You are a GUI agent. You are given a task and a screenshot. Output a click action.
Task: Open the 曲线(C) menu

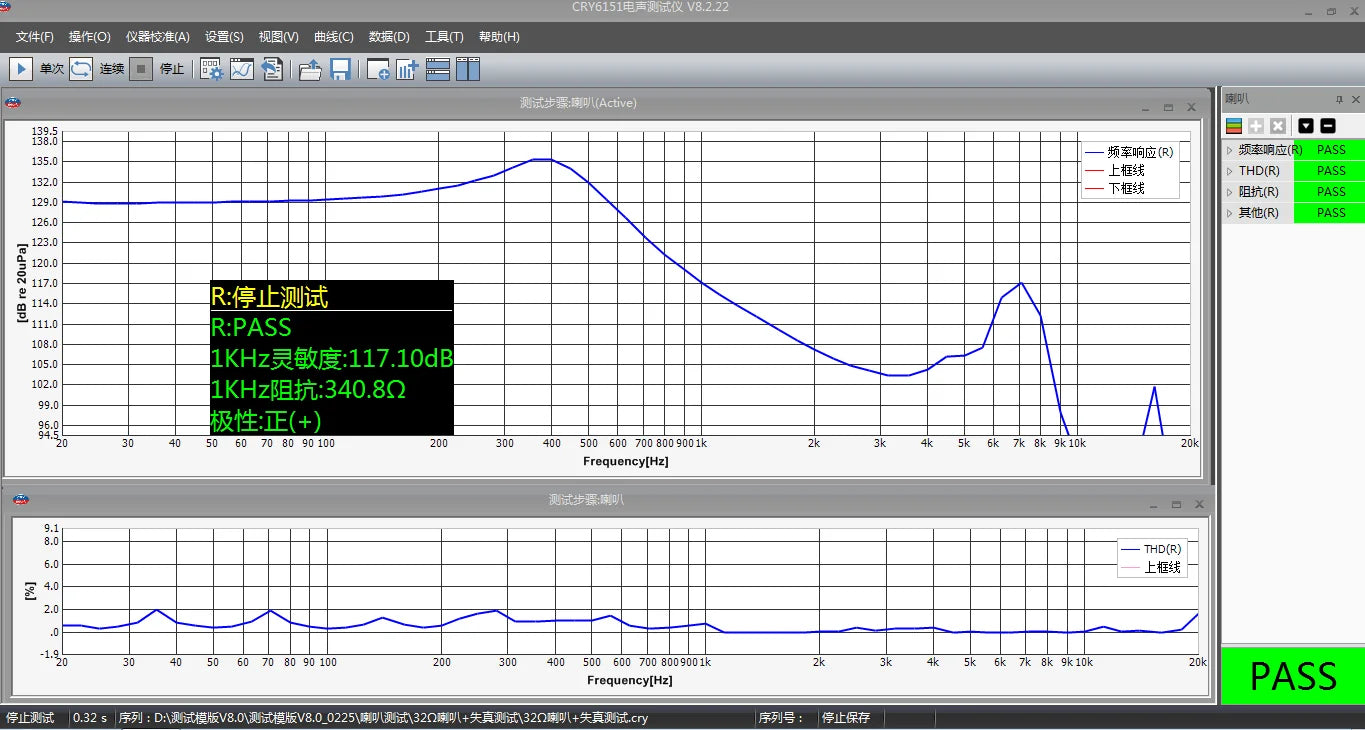click(x=333, y=37)
